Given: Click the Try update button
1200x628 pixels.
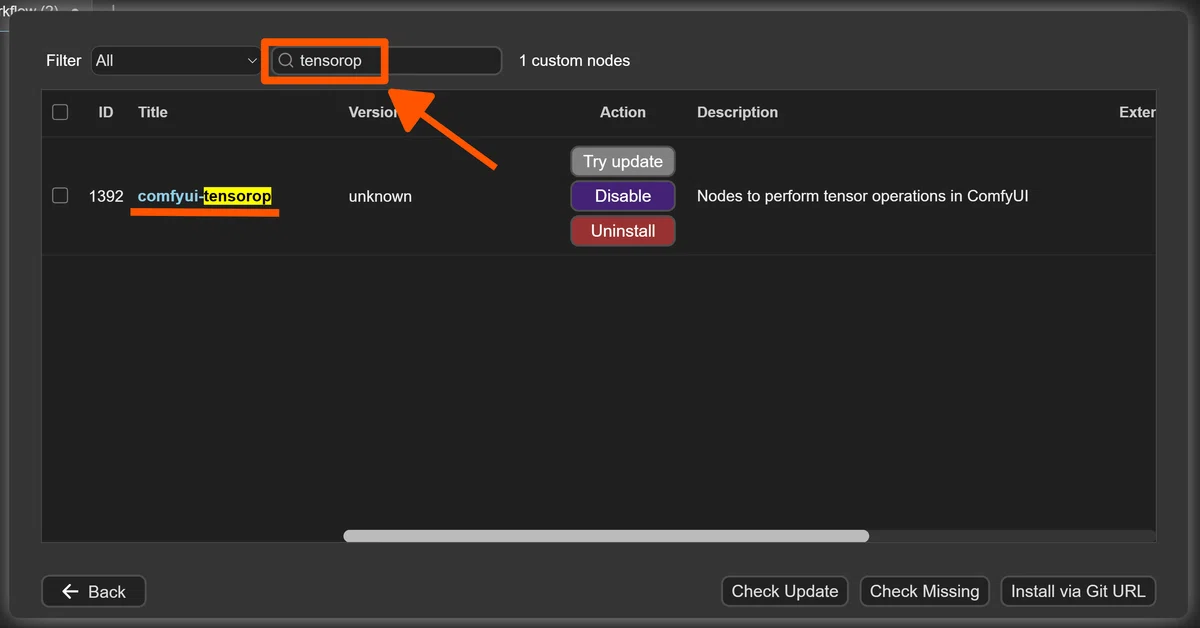Looking at the screenshot, I should tap(623, 161).
